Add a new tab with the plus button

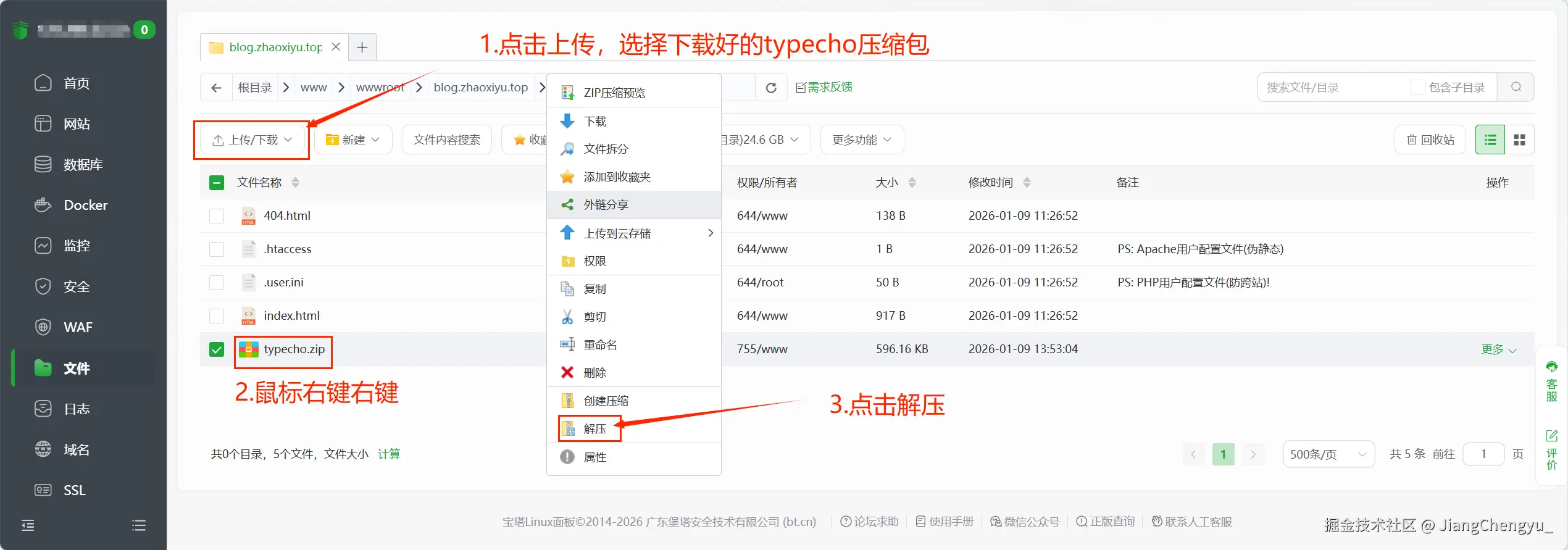362,47
